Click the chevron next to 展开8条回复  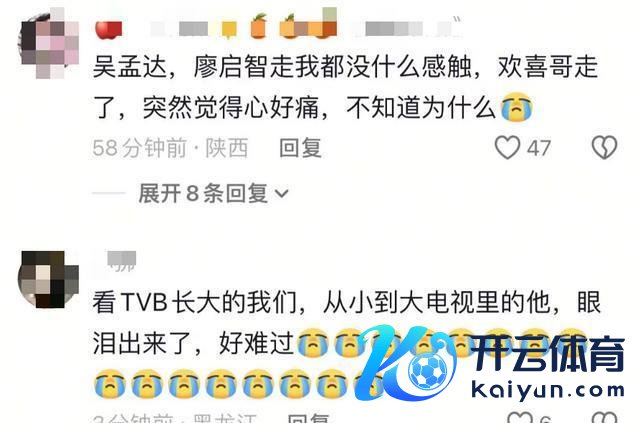[x=282, y=194]
